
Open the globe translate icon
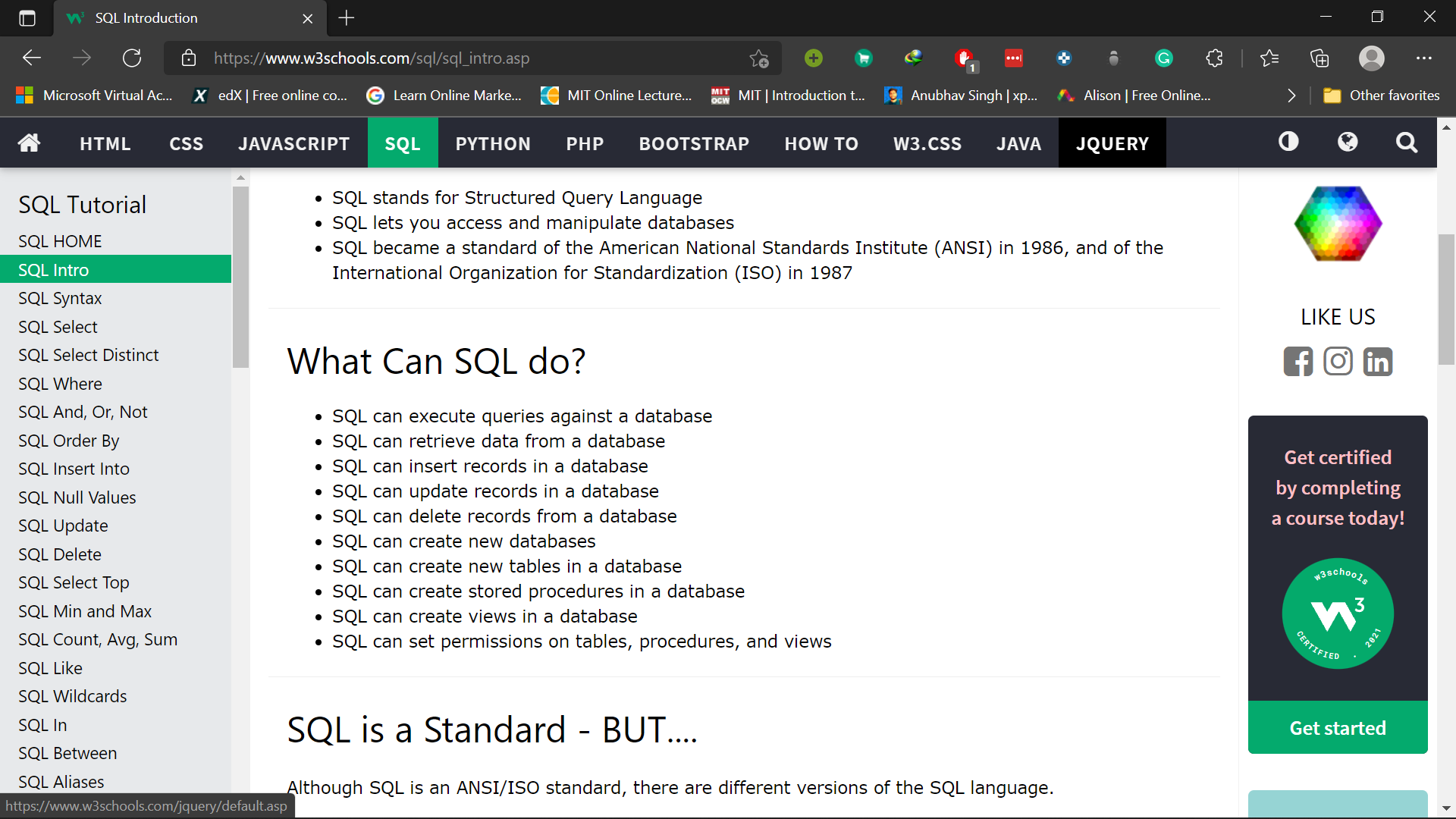pos(1348,142)
